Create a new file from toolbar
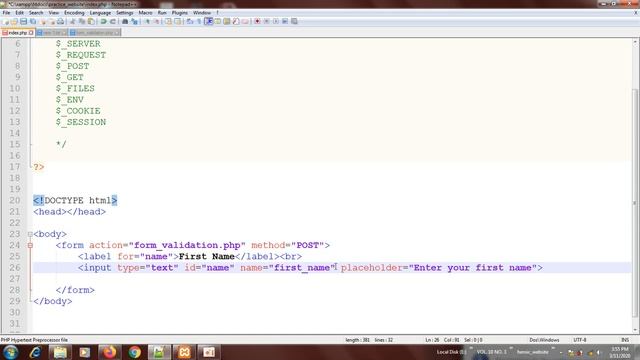 click(5, 21)
